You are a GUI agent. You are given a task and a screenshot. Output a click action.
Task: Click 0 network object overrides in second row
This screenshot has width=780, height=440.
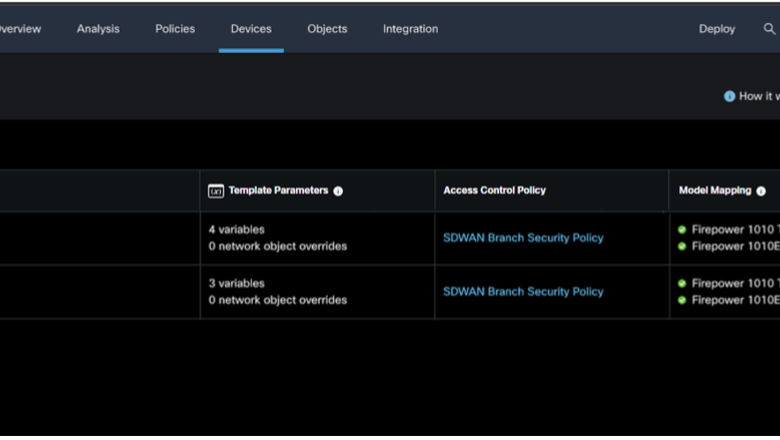coord(278,300)
